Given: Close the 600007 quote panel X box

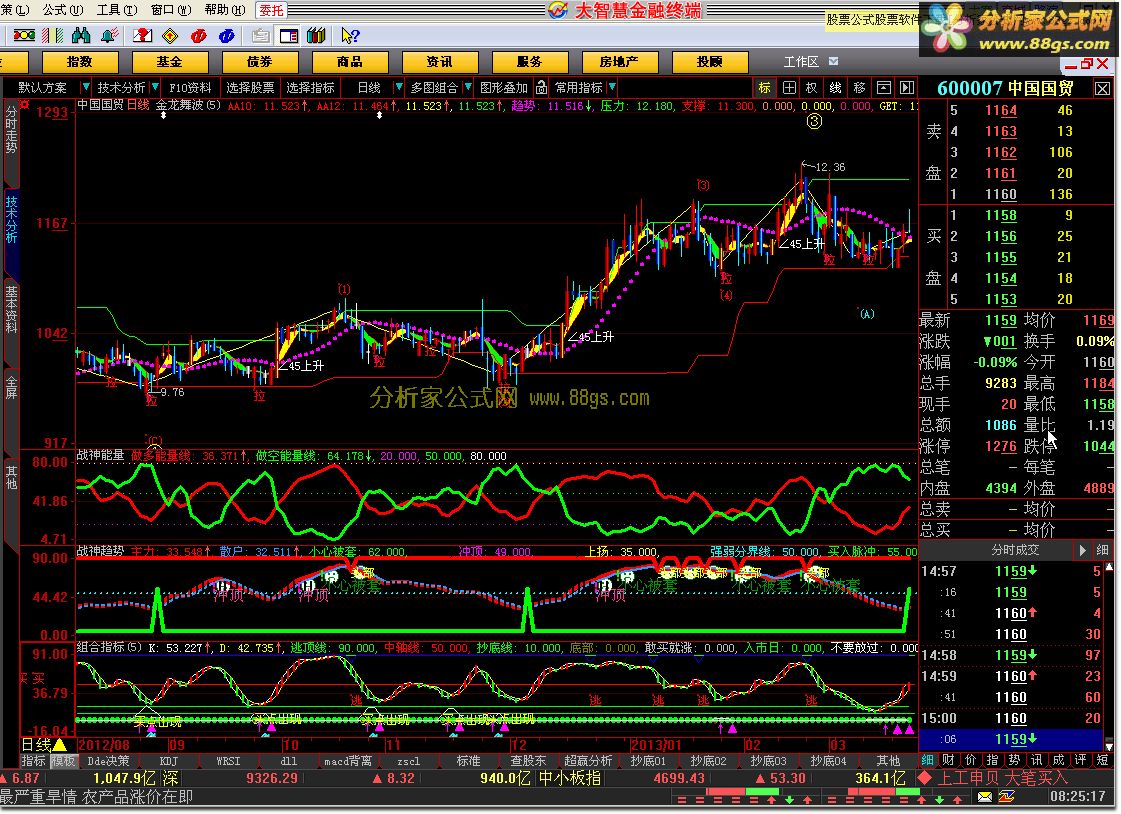Looking at the screenshot, I should (x=1102, y=89).
